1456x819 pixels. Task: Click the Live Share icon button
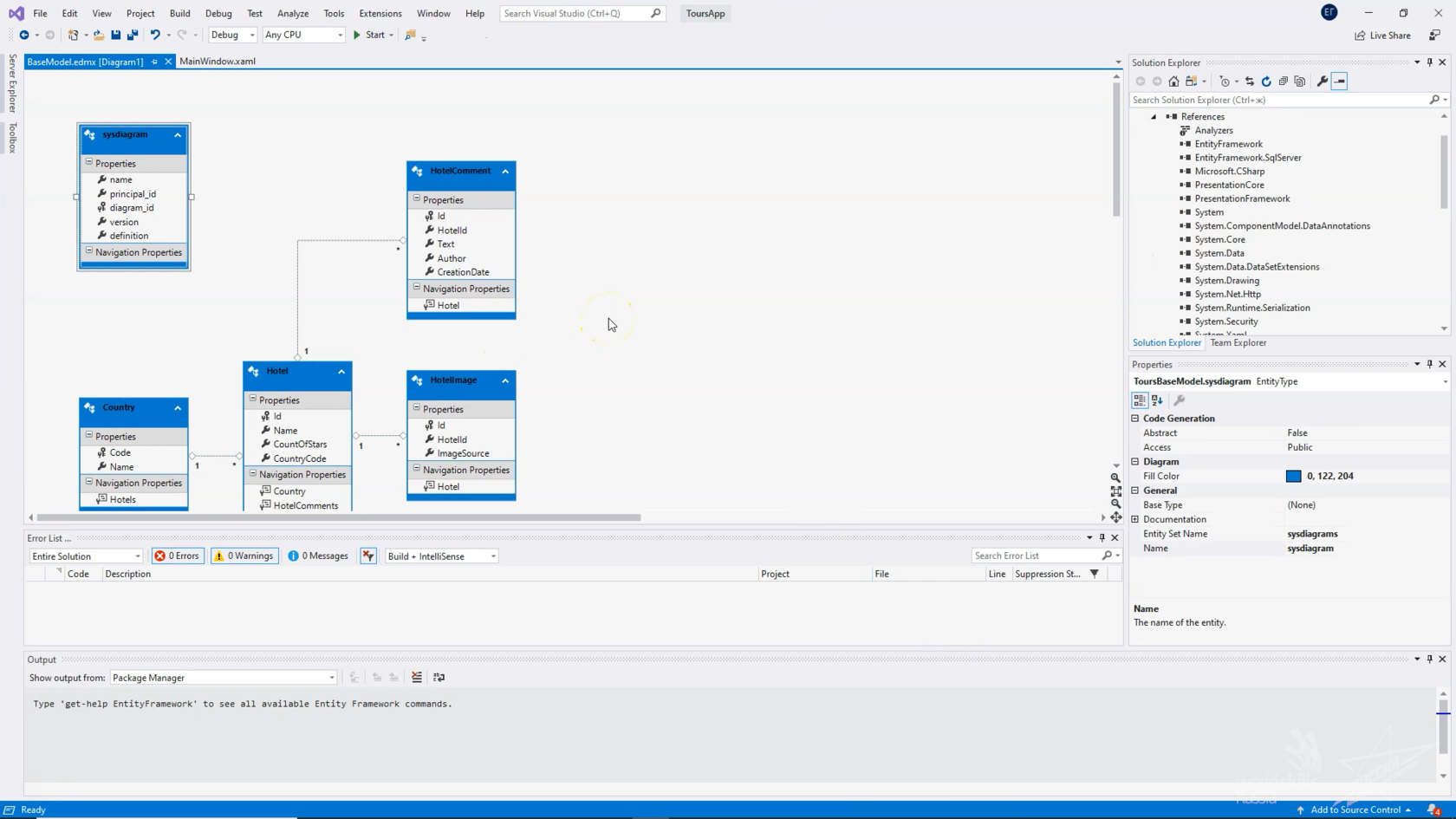click(1383, 36)
